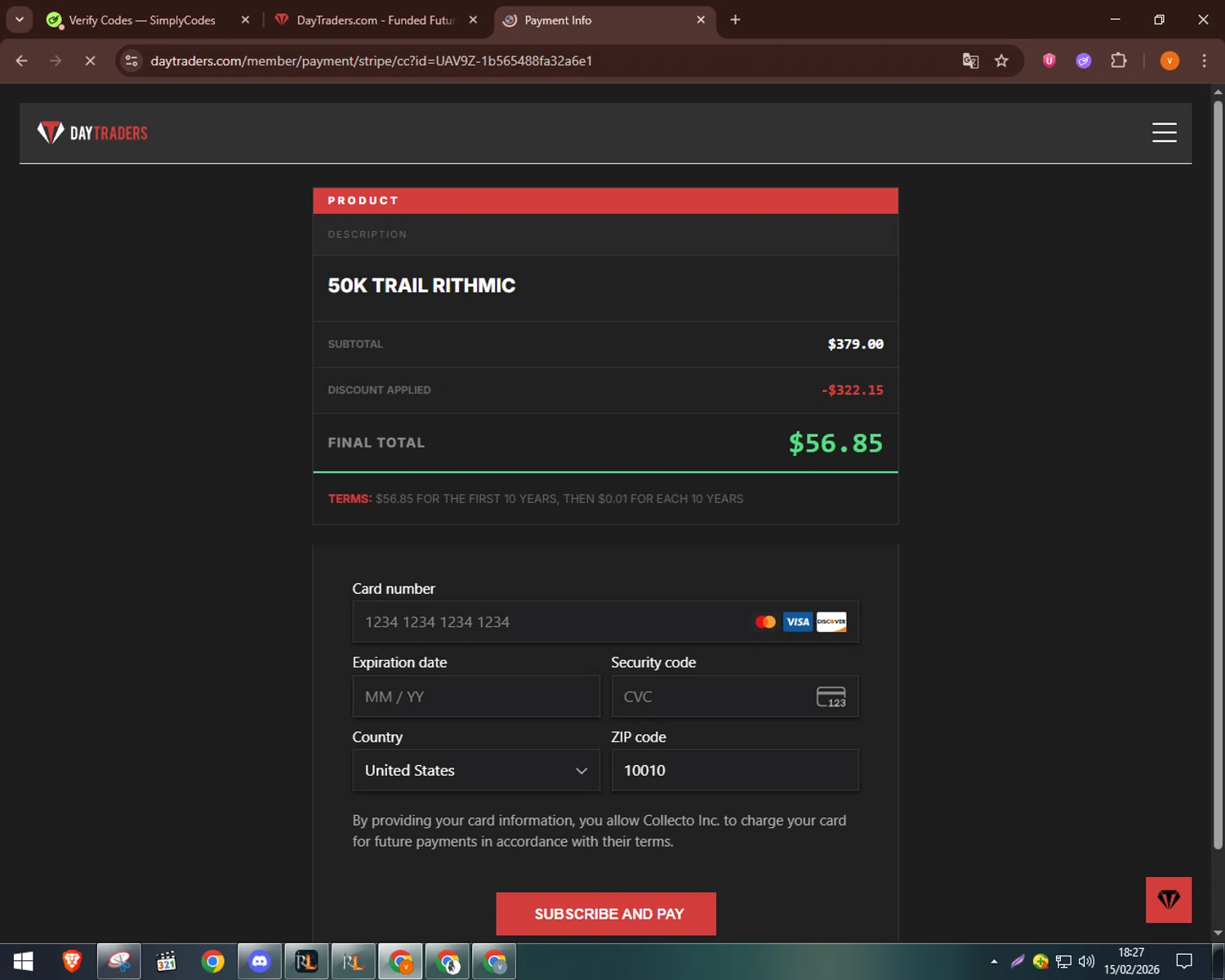Focus the Security code CVC field
Image resolution: width=1225 pixels, height=980 pixels.
pos(735,697)
